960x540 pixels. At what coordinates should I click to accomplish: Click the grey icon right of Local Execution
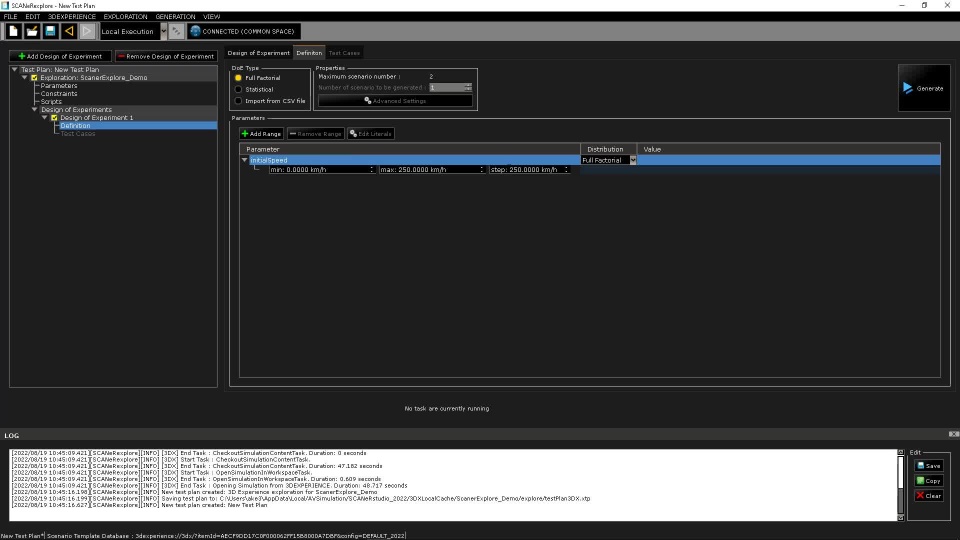pos(176,31)
